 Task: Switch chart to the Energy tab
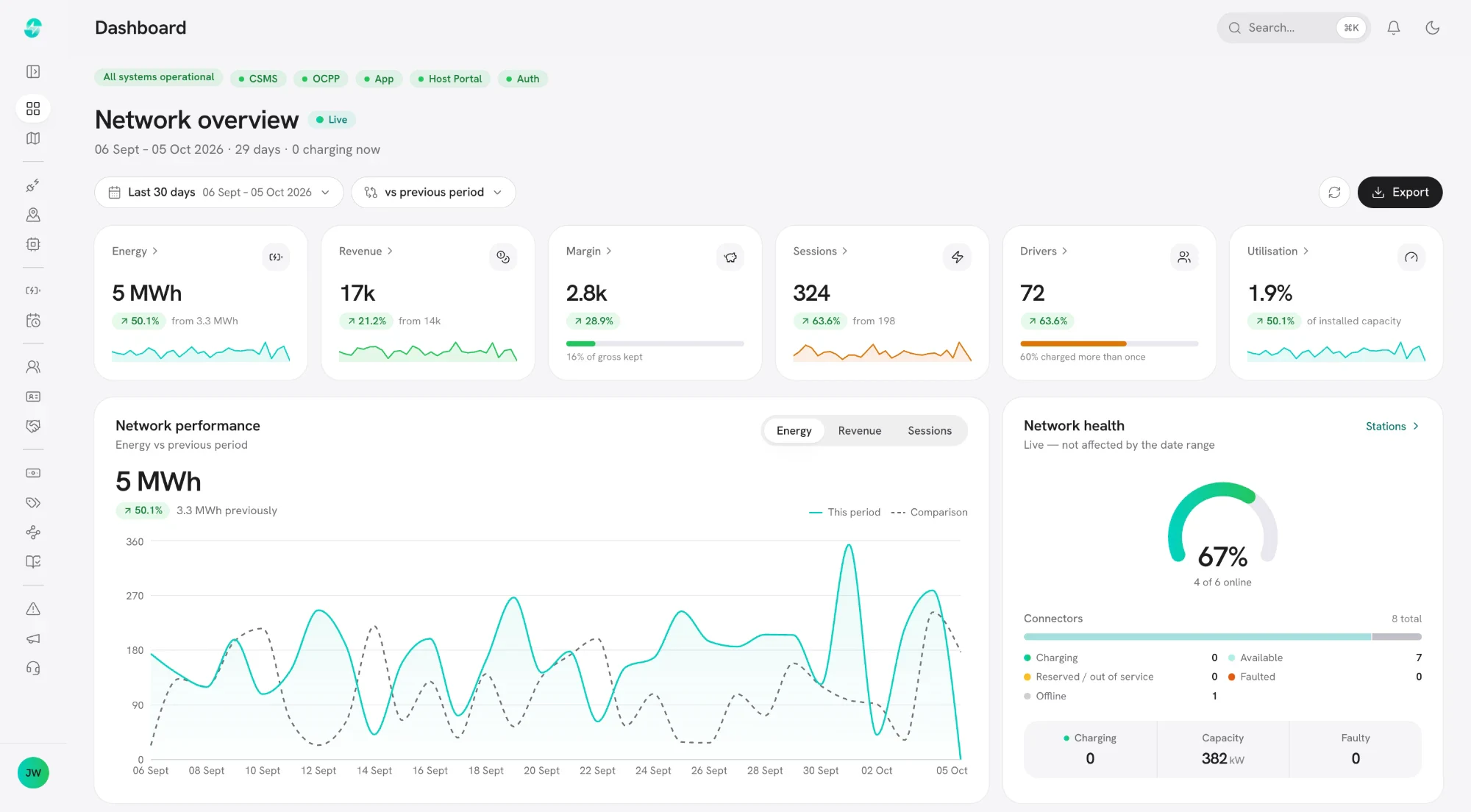(x=794, y=431)
